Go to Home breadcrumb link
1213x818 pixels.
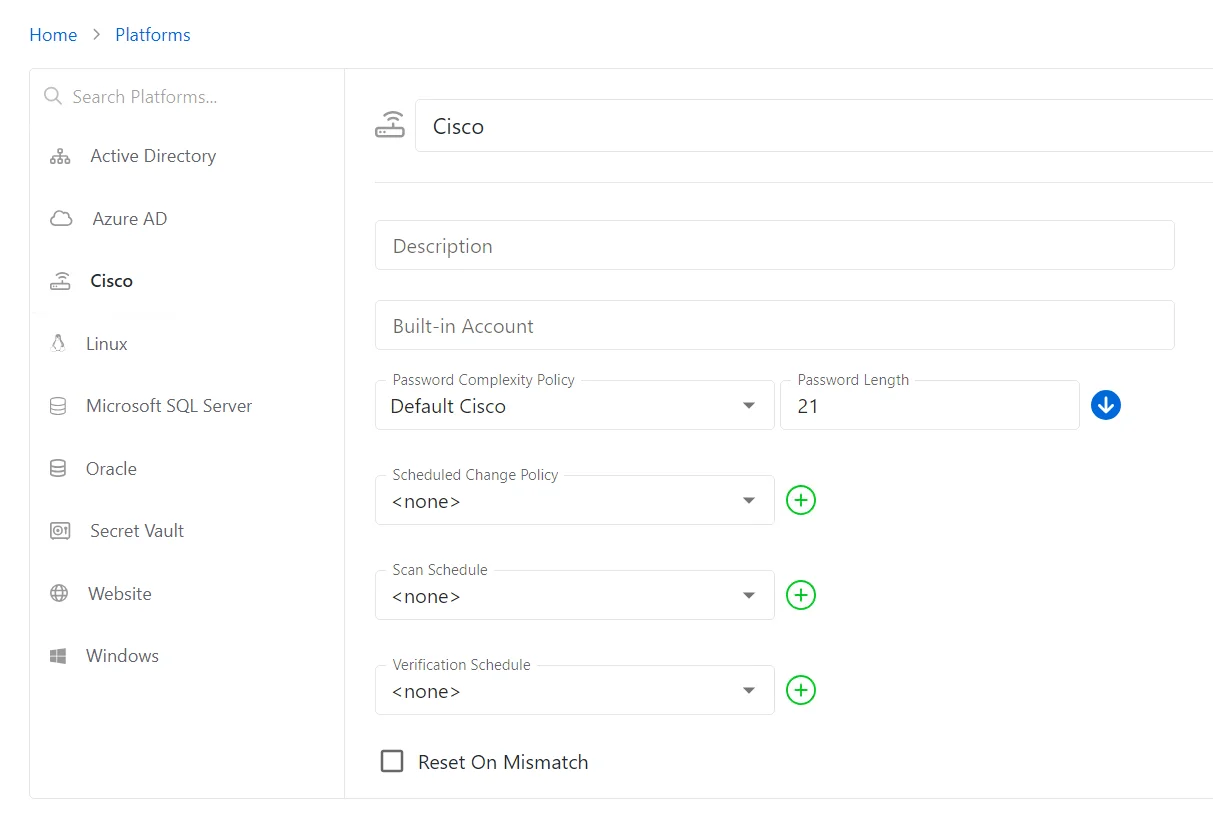click(x=53, y=35)
